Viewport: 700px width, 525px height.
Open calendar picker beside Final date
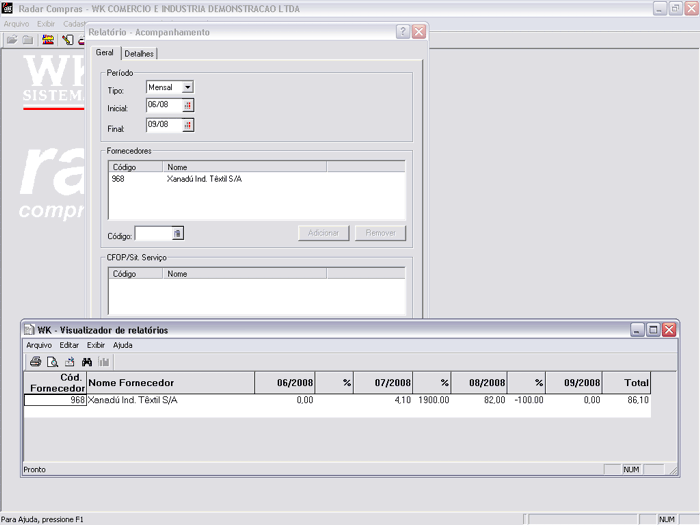point(187,126)
